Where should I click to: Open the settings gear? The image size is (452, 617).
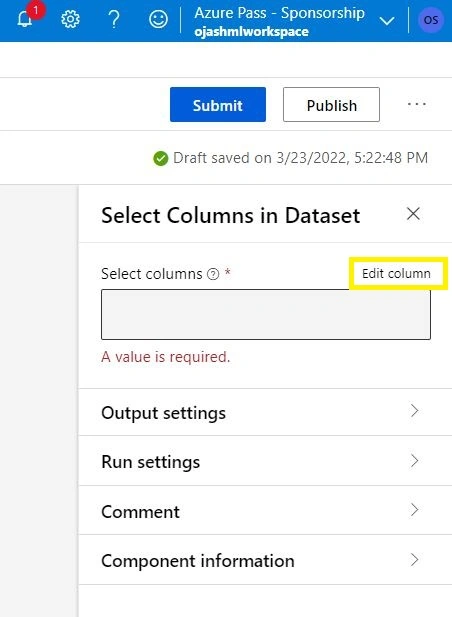tap(70, 19)
